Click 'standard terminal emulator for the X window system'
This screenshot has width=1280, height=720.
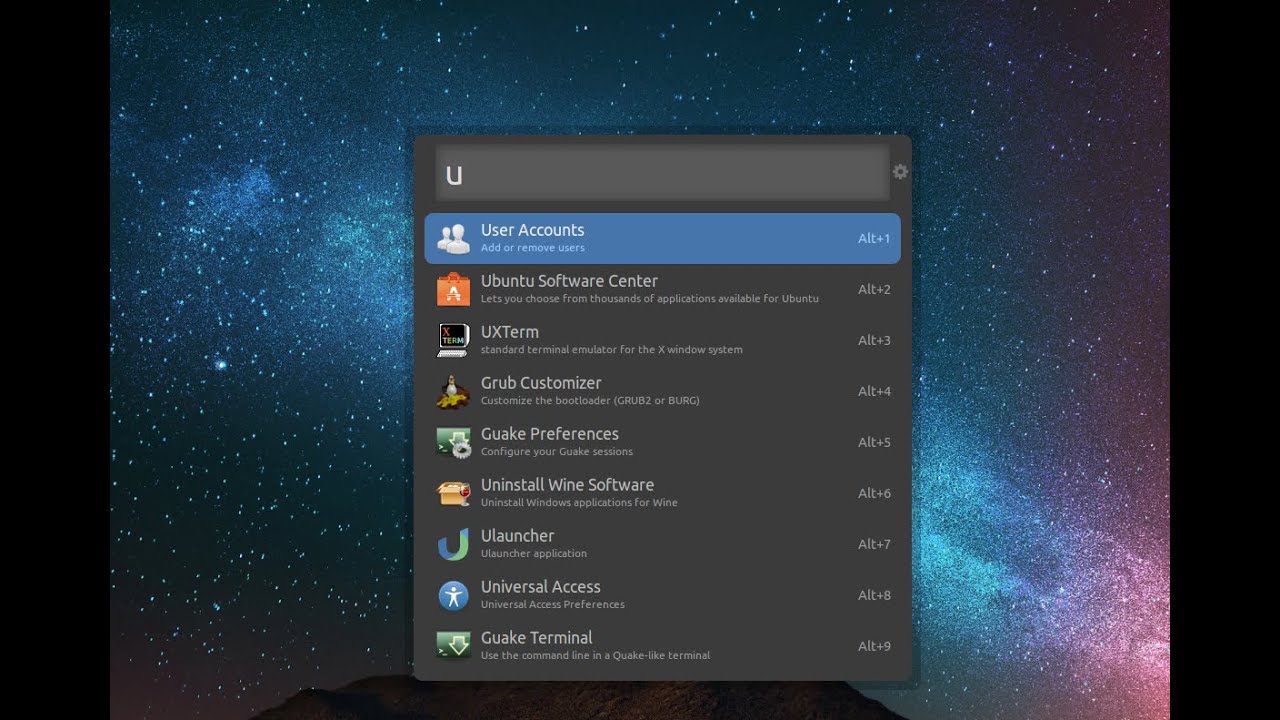point(611,350)
